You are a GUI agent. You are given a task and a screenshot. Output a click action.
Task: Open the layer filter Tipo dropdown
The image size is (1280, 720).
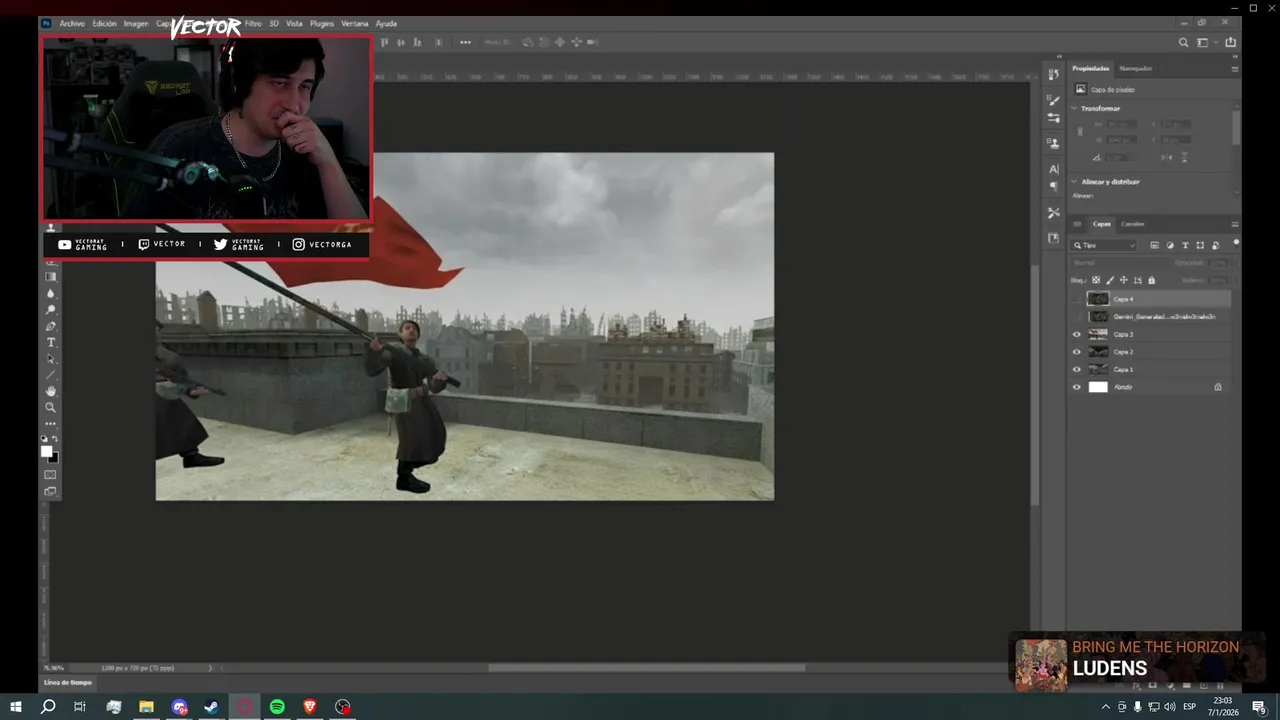tap(1105, 245)
